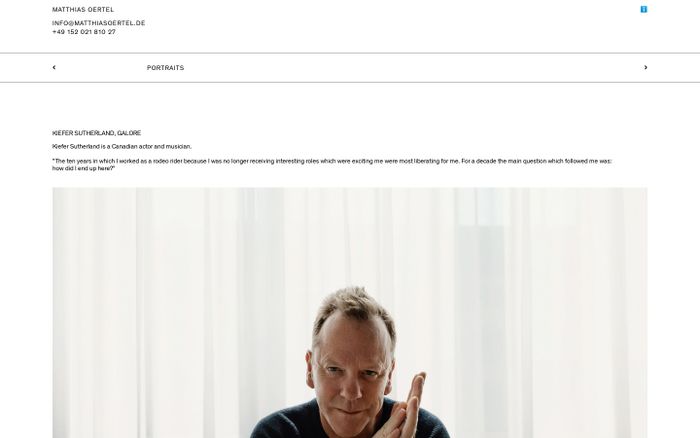Viewport: 700px width, 438px height.
Task: Open the PORTRAITS category
Action: click(x=165, y=68)
